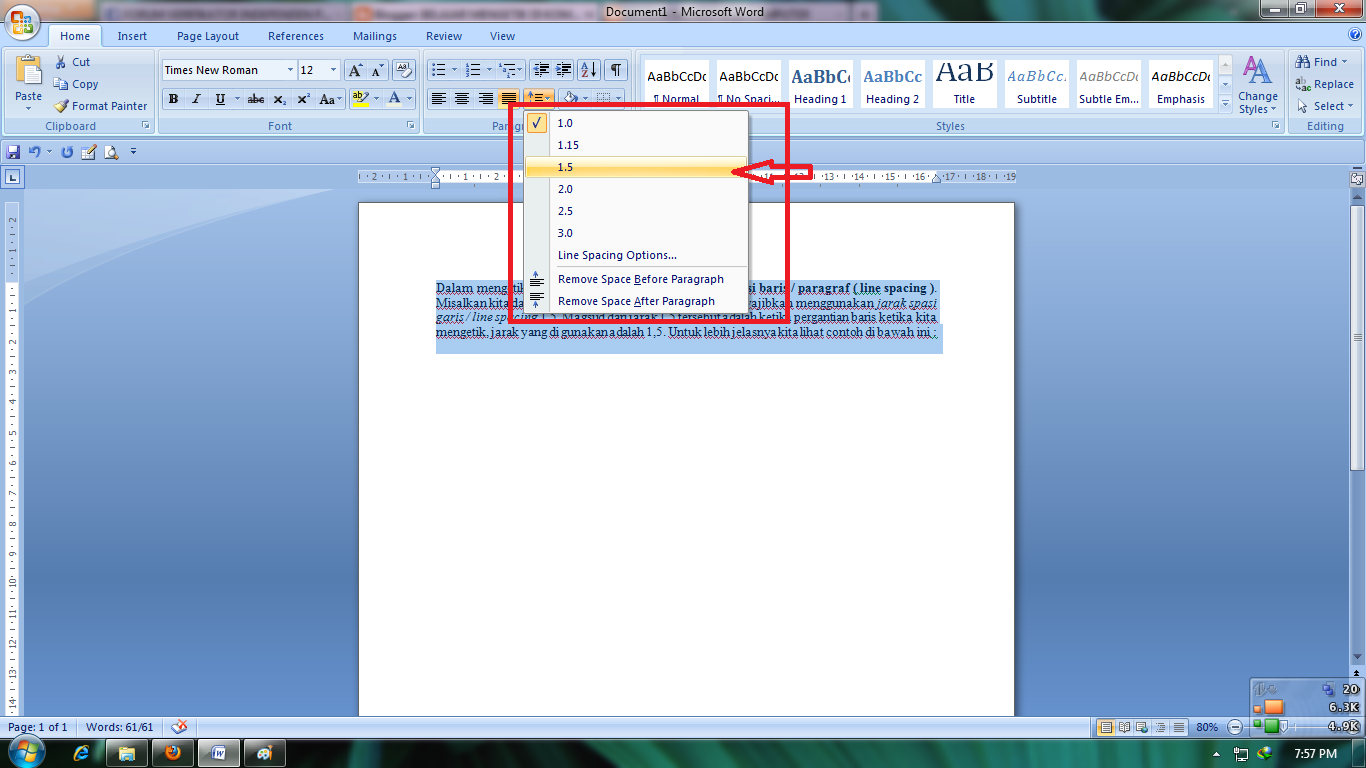Open the Select dropdown in Editing

pyautogui.click(x=1325, y=106)
